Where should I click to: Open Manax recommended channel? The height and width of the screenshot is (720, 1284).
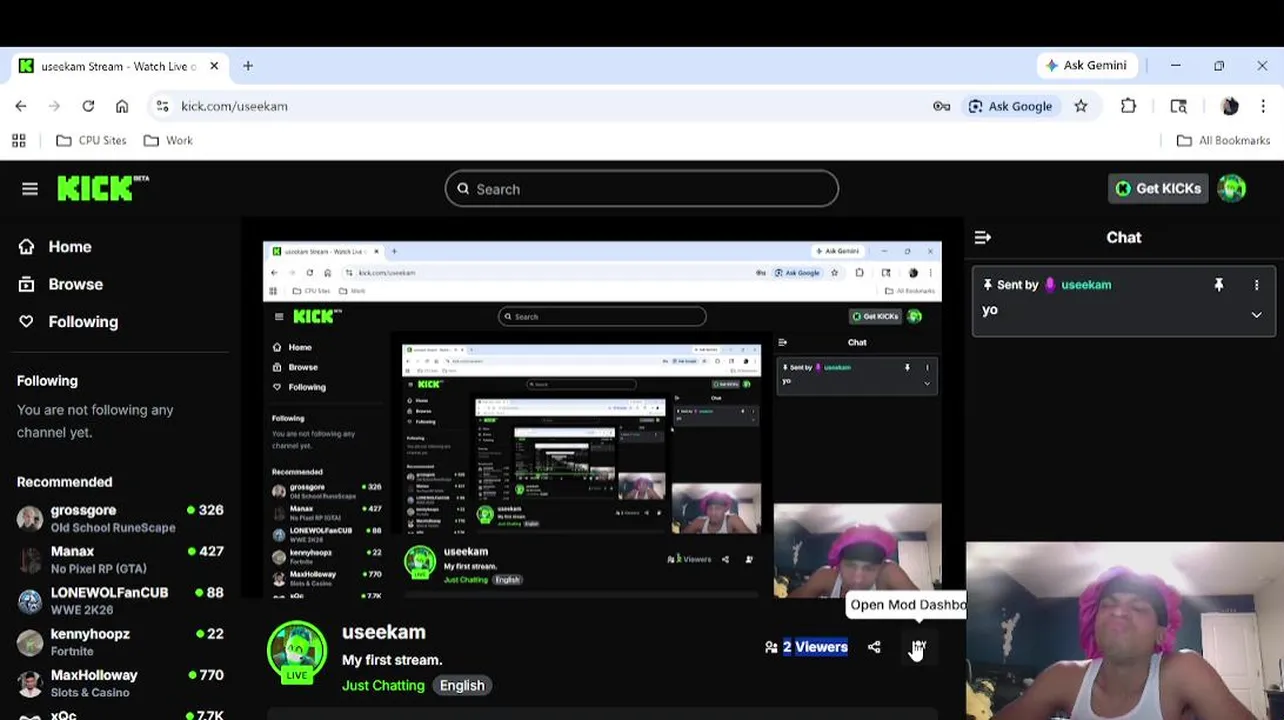click(120, 559)
